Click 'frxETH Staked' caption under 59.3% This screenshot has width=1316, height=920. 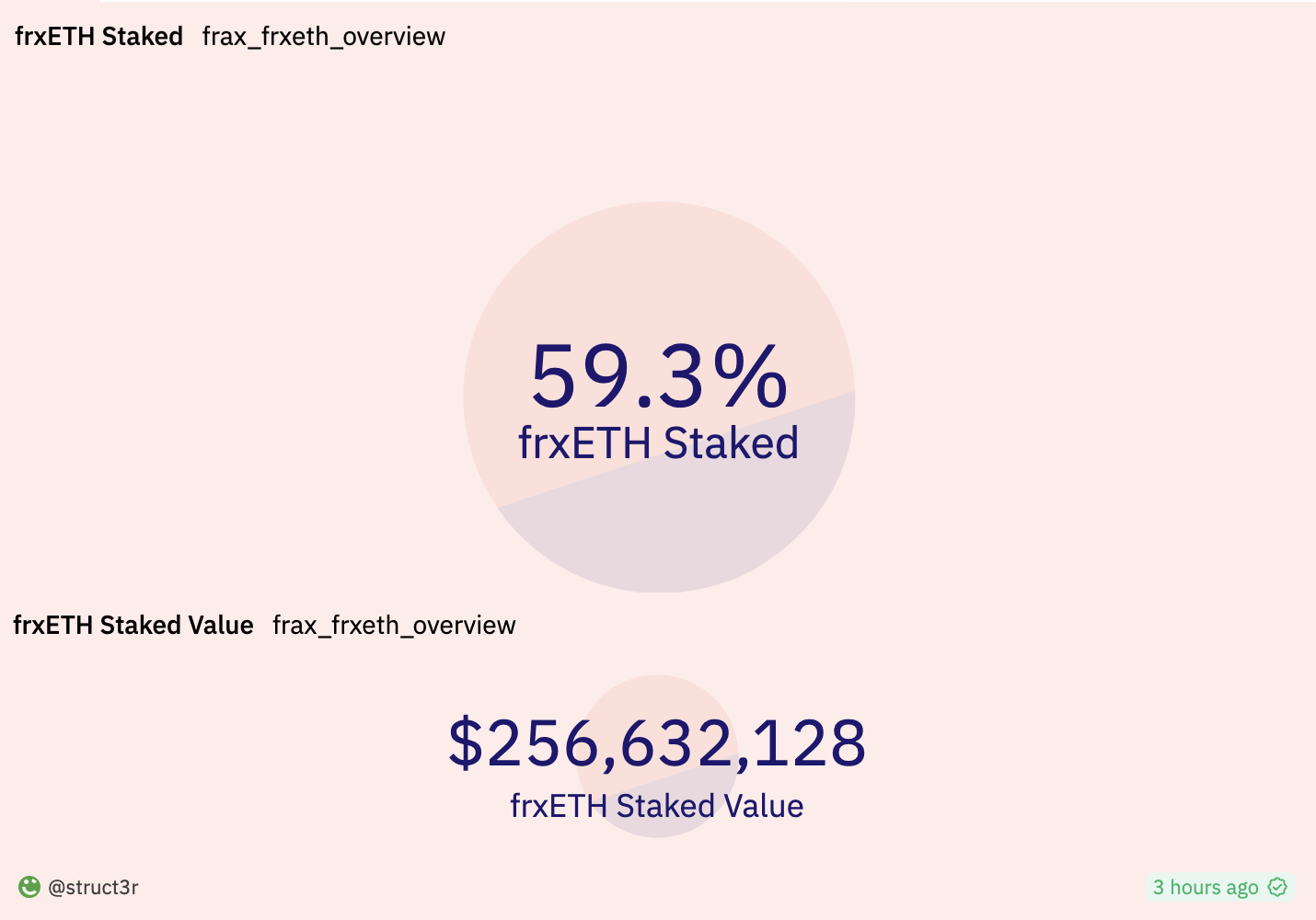coord(658,443)
